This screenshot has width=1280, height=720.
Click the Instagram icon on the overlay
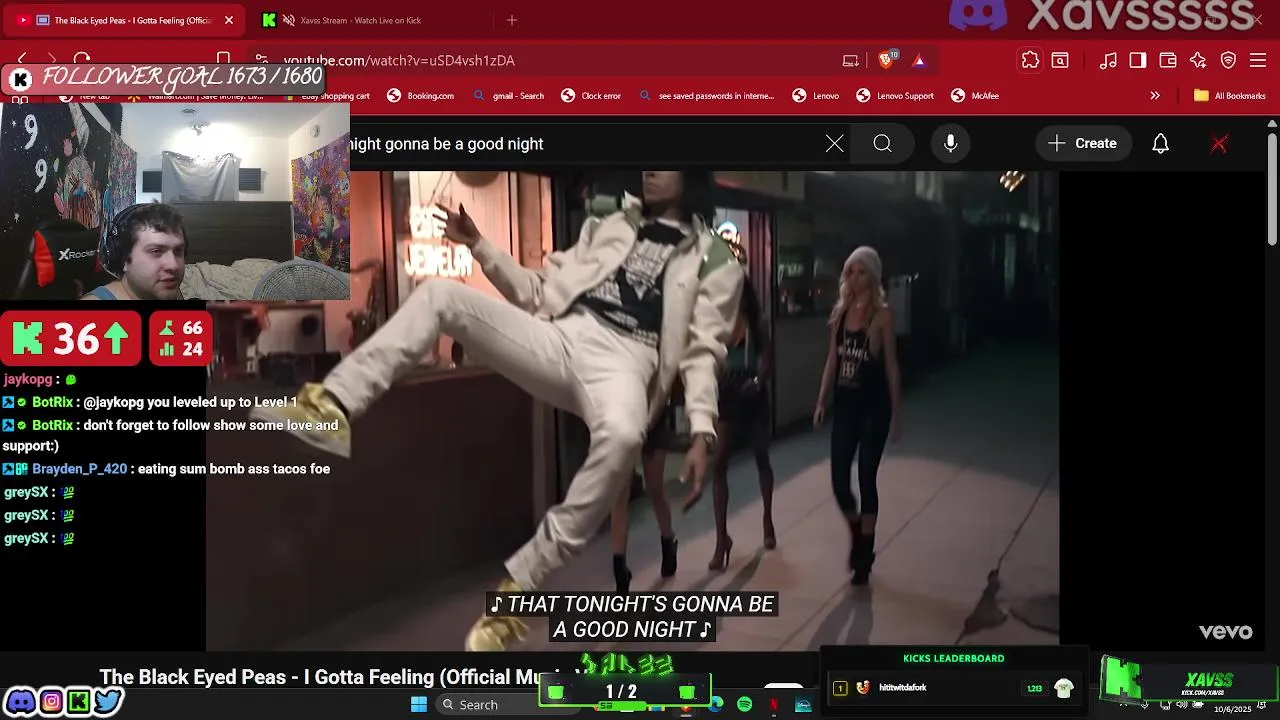click(x=51, y=702)
